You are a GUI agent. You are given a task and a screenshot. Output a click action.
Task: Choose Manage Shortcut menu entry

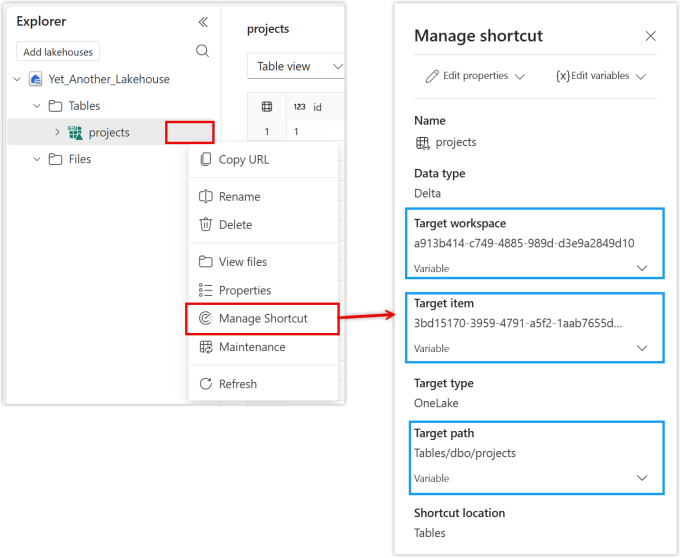tap(262, 319)
